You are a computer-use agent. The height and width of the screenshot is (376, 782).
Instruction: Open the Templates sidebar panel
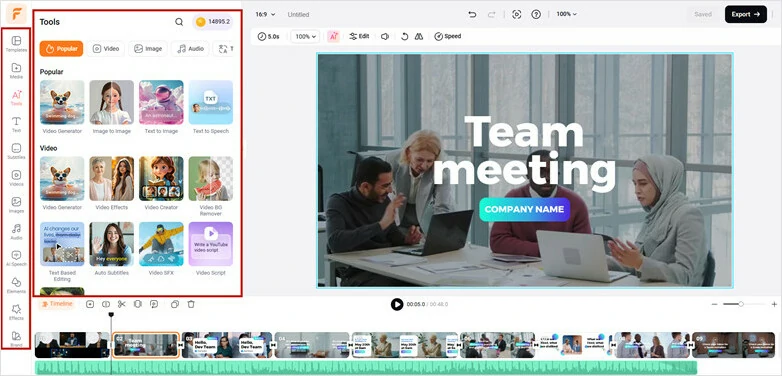coord(16,43)
